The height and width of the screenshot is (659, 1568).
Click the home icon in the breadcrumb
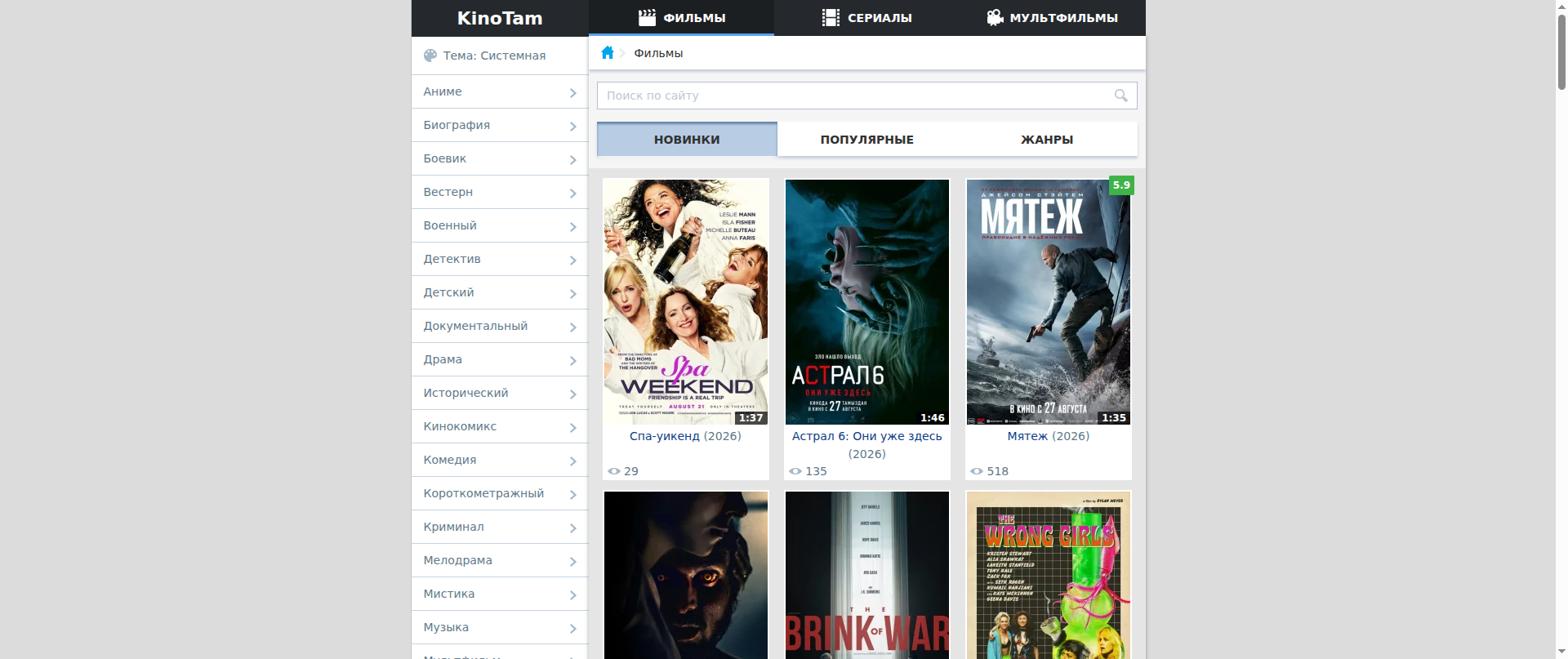(607, 53)
